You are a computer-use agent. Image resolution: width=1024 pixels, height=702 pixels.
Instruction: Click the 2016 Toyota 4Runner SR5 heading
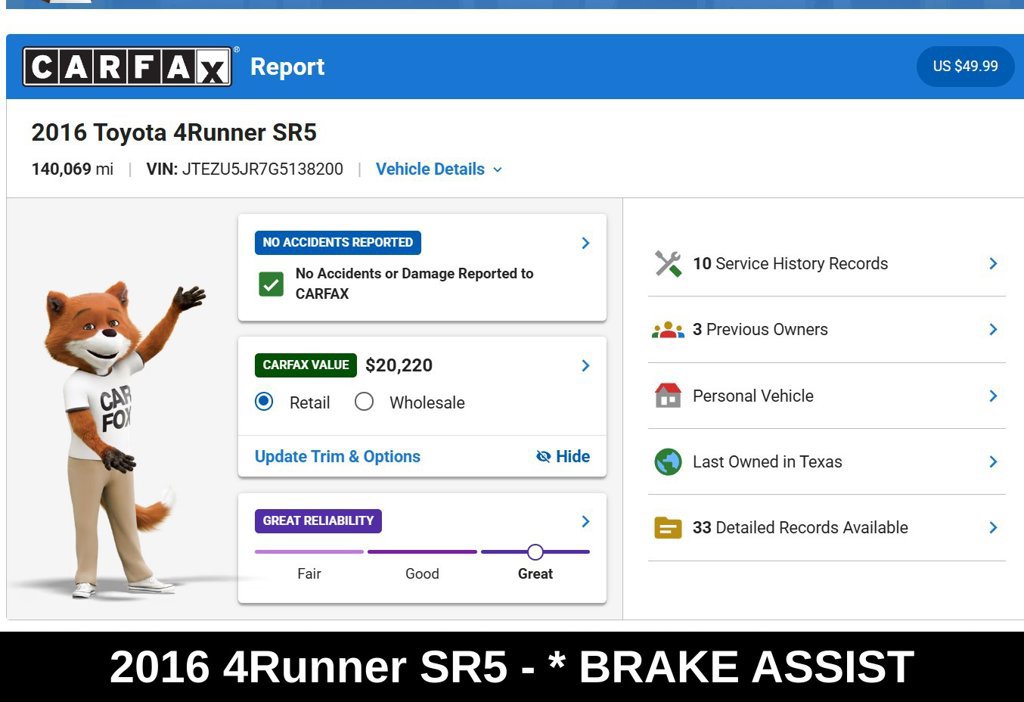[174, 133]
